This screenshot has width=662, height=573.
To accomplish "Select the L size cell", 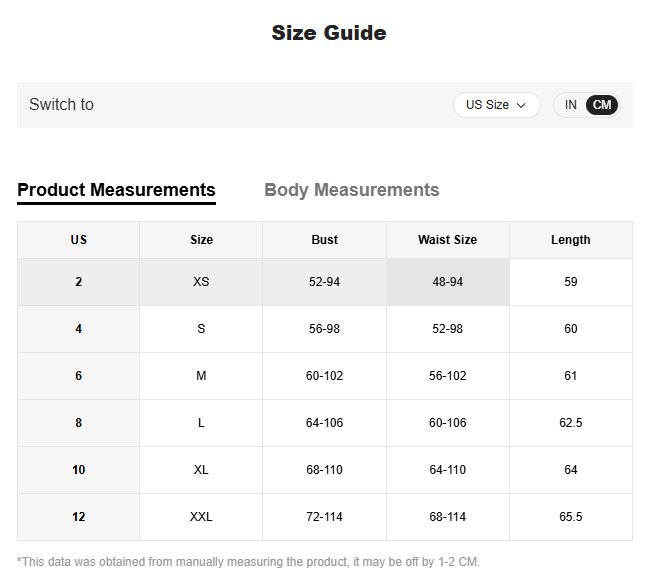I will click(201, 423).
